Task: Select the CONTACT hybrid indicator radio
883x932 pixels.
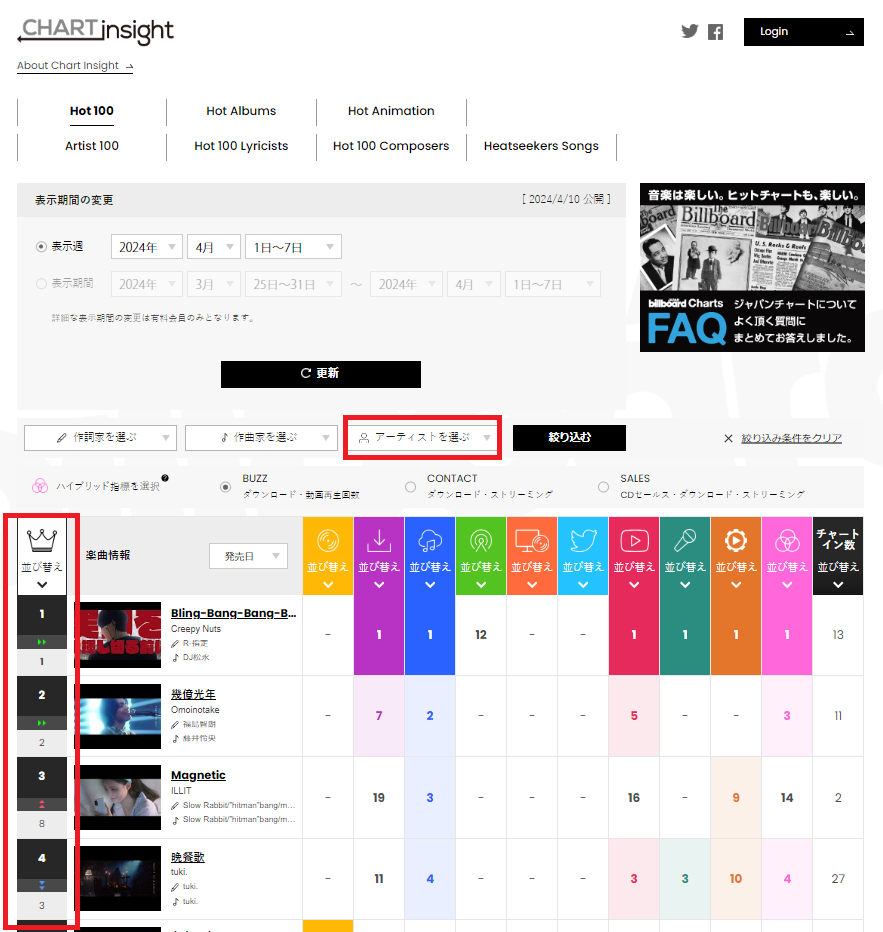Action: [410, 487]
